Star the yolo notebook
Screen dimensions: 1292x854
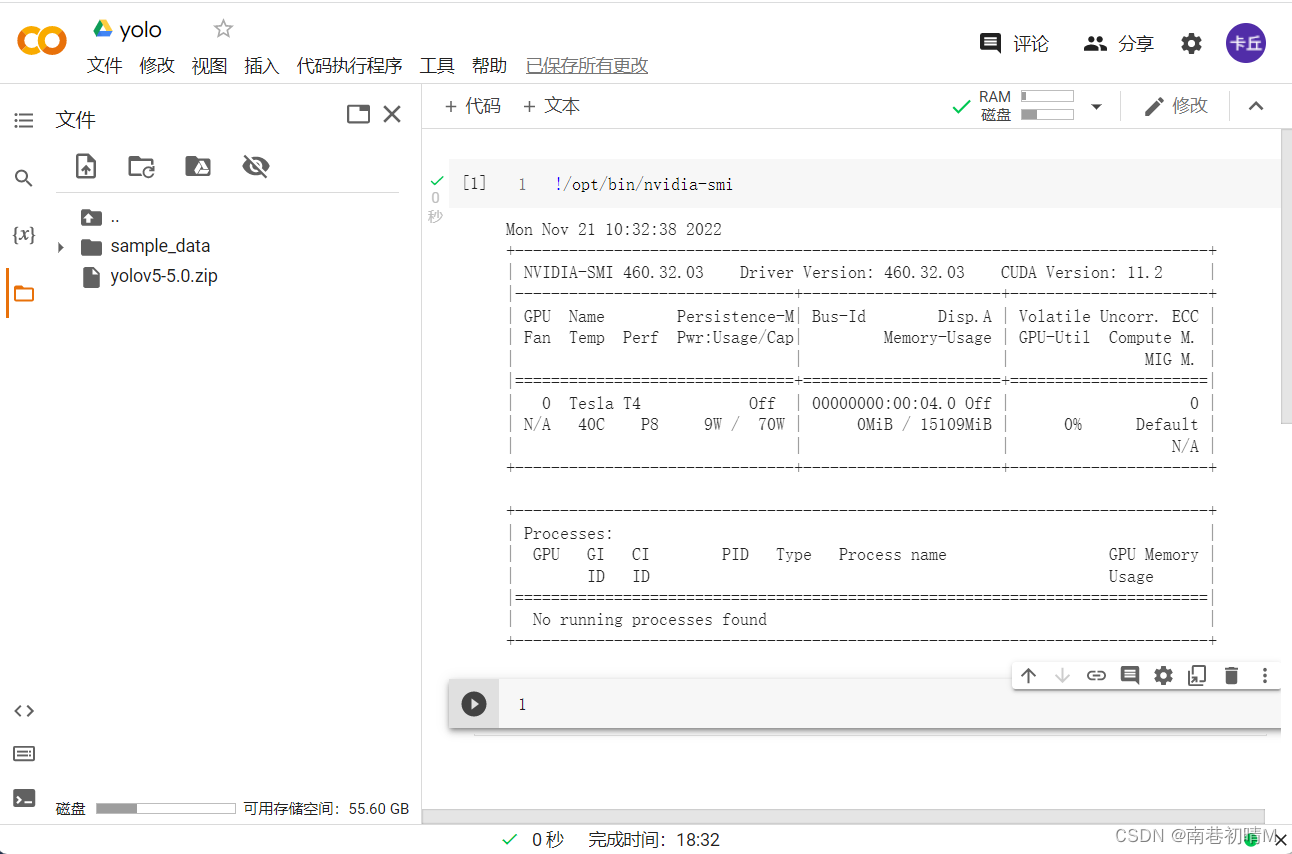click(222, 28)
